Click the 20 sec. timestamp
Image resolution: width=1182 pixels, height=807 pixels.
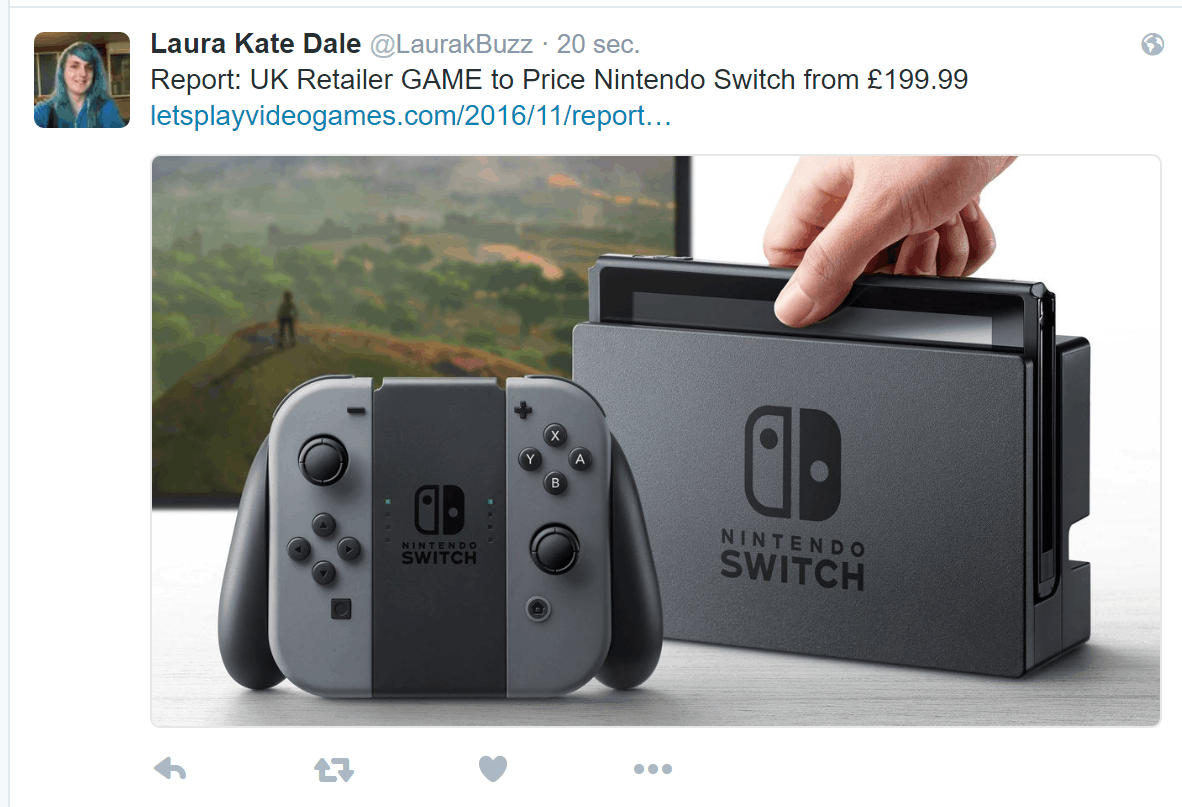click(x=598, y=44)
